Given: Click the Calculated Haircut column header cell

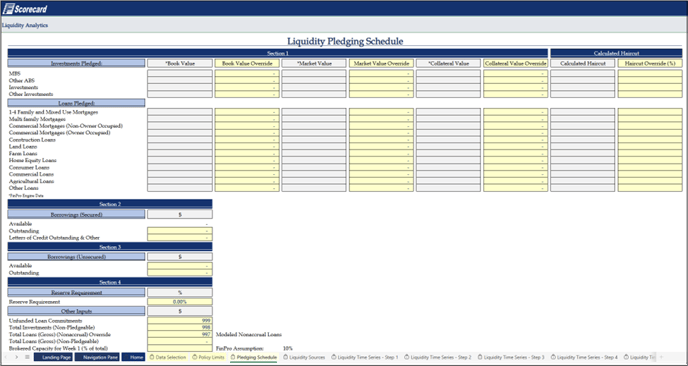Looking at the screenshot, I should coord(583,63).
